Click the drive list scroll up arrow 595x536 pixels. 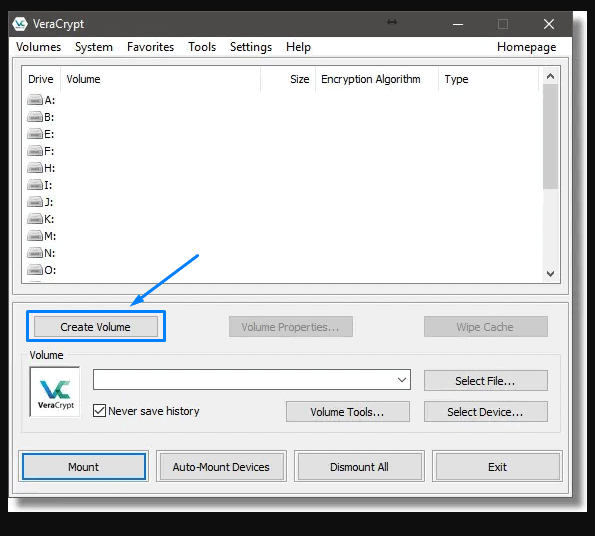tap(550, 77)
